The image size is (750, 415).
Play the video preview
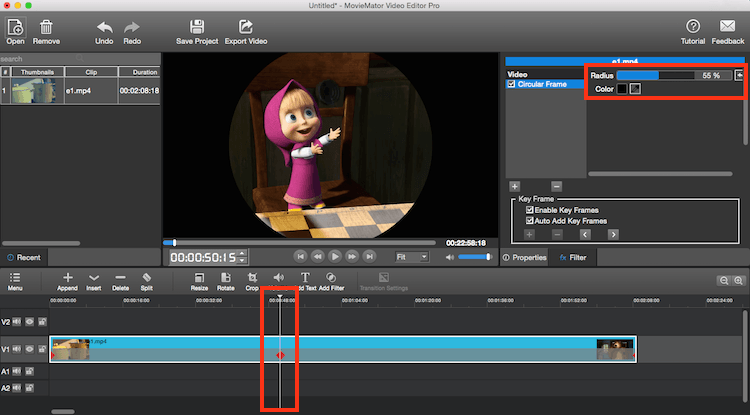335,257
